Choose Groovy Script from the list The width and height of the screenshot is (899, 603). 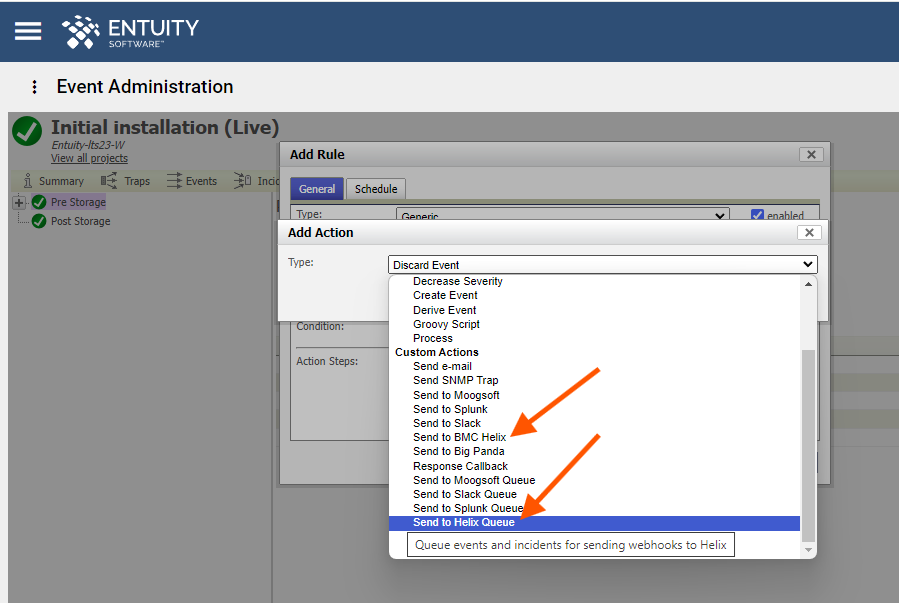click(446, 324)
